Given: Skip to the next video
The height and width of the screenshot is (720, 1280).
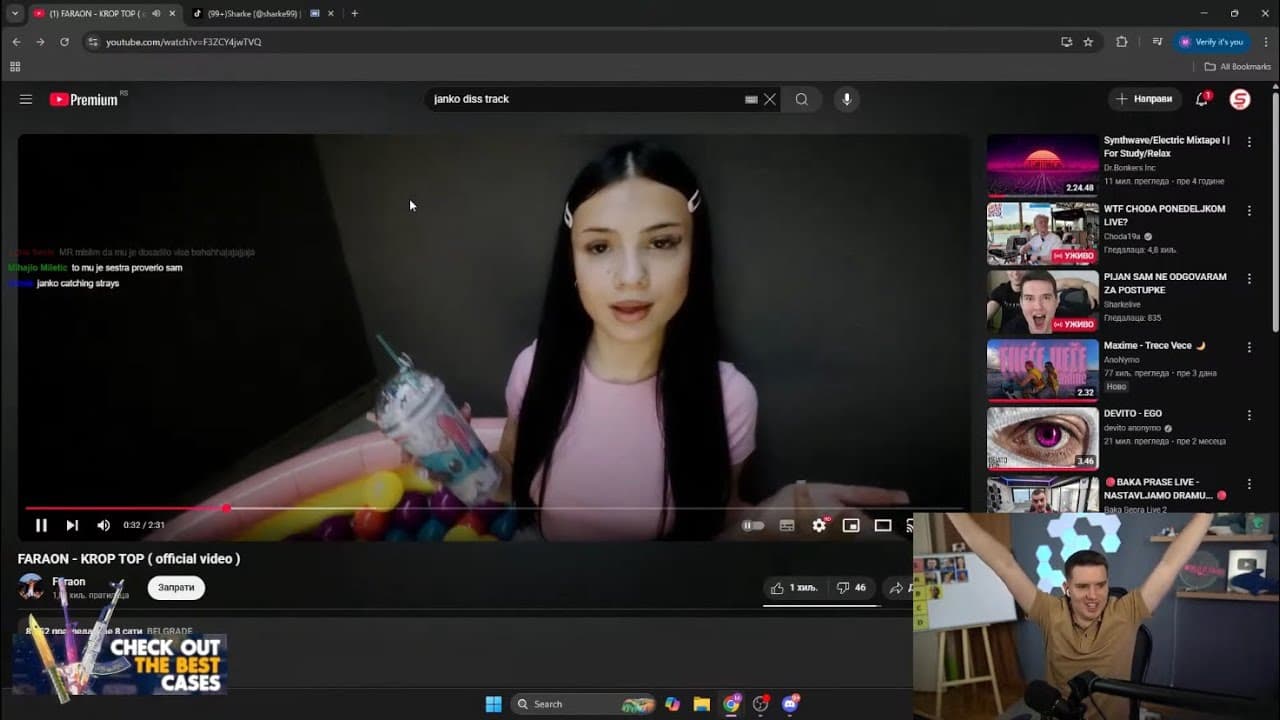Looking at the screenshot, I should (x=72, y=525).
